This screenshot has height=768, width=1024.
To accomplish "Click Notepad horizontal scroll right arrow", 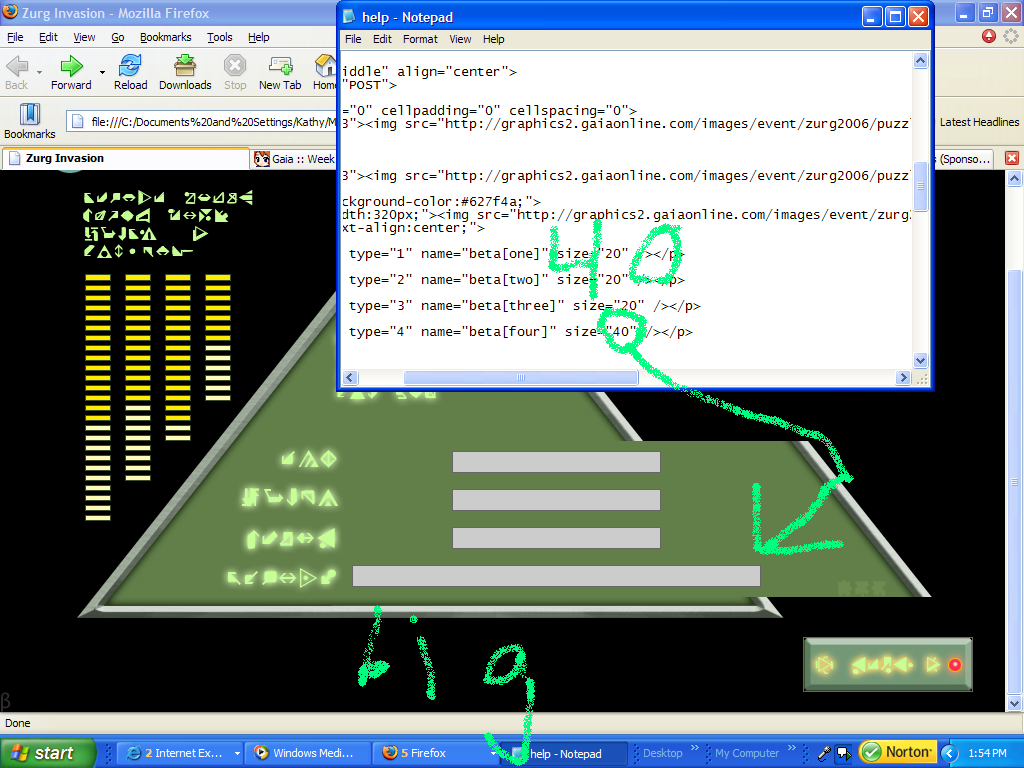I will coord(903,377).
